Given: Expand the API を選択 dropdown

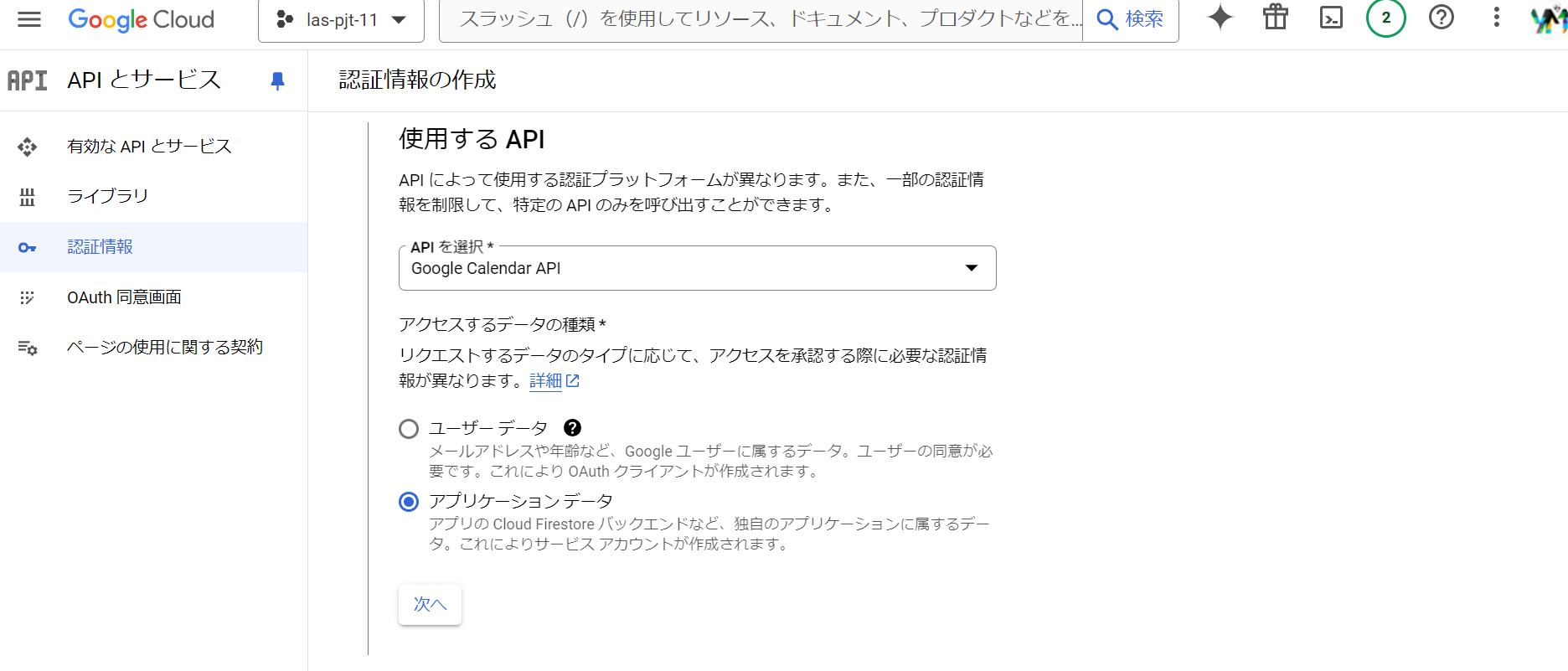Looking at the screenshot, I should click(697, 268).
